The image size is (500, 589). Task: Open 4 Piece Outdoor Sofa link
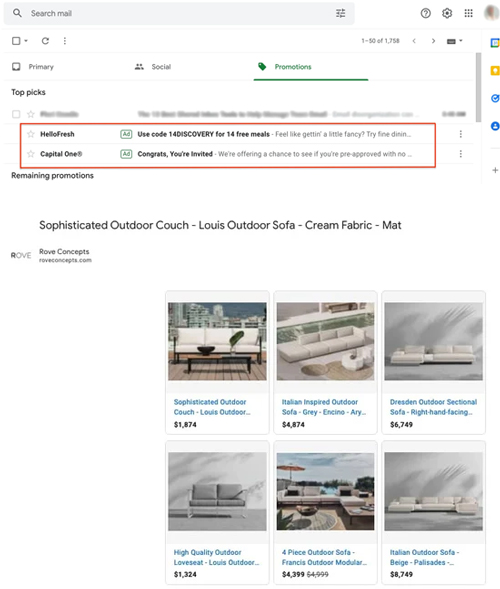point(325,557)
